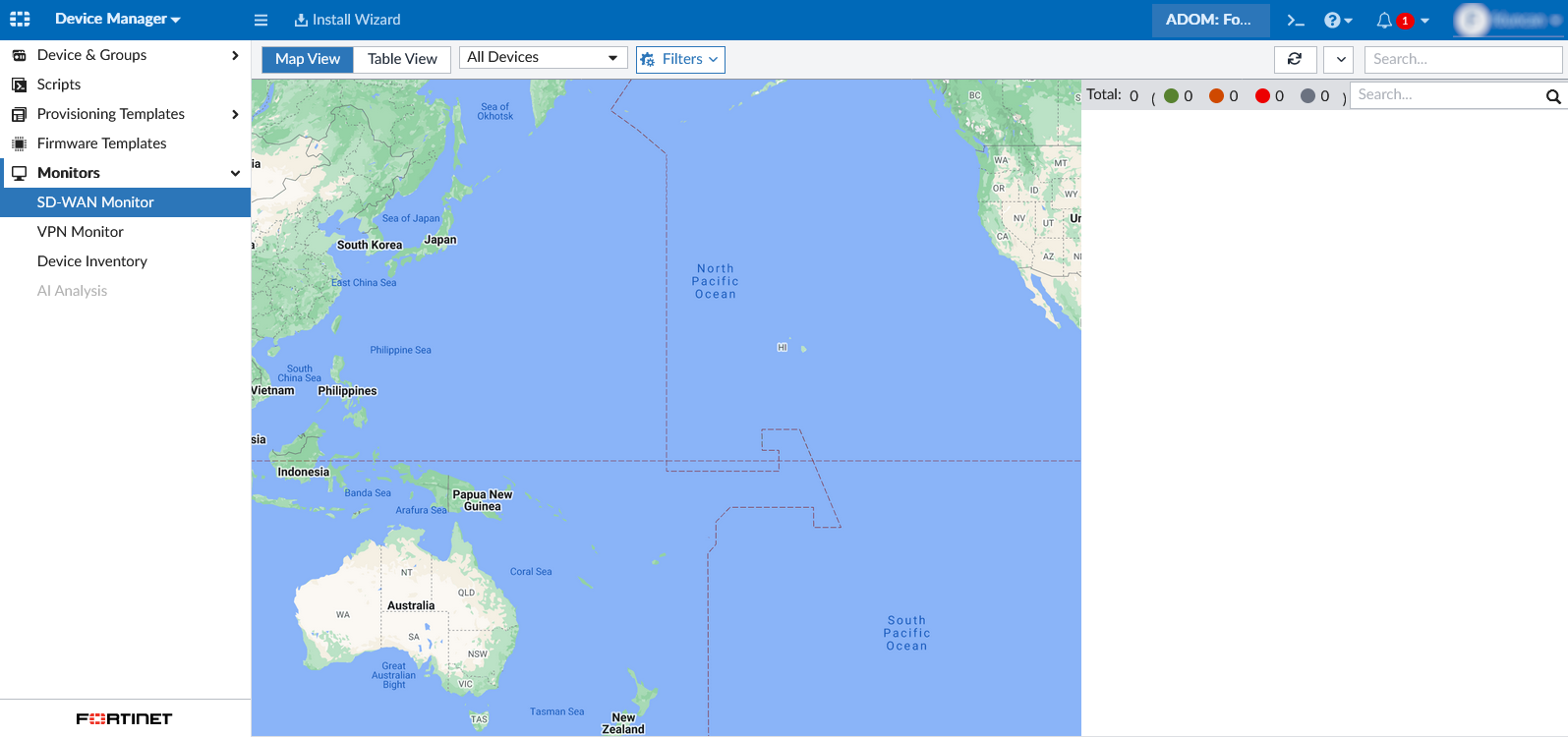The image size is (1568, 737).
Task: Click the Vietnam map label
Action: pyautogui.click(x=272, y=390)
